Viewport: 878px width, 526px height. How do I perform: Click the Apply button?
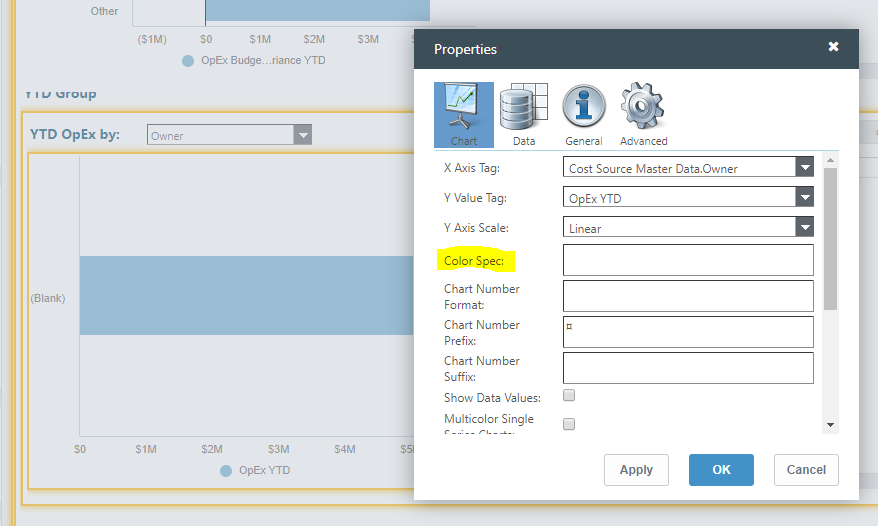(x=636, y=469)
